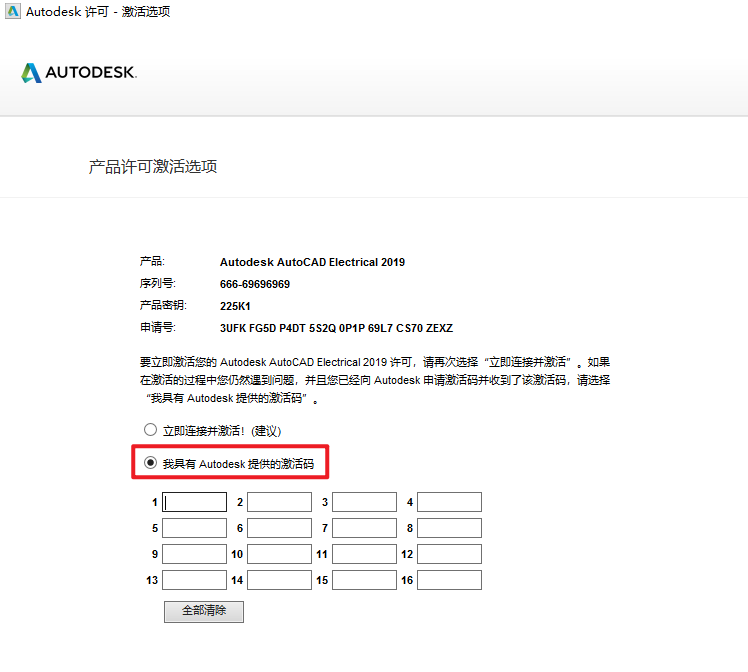Focus activation code field 7

tap(364, 528)
